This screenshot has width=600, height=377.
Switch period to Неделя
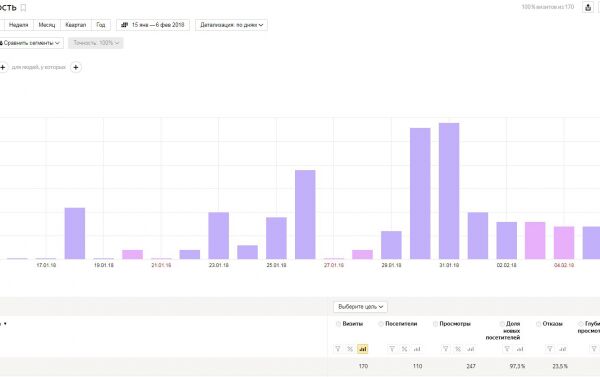18,25
